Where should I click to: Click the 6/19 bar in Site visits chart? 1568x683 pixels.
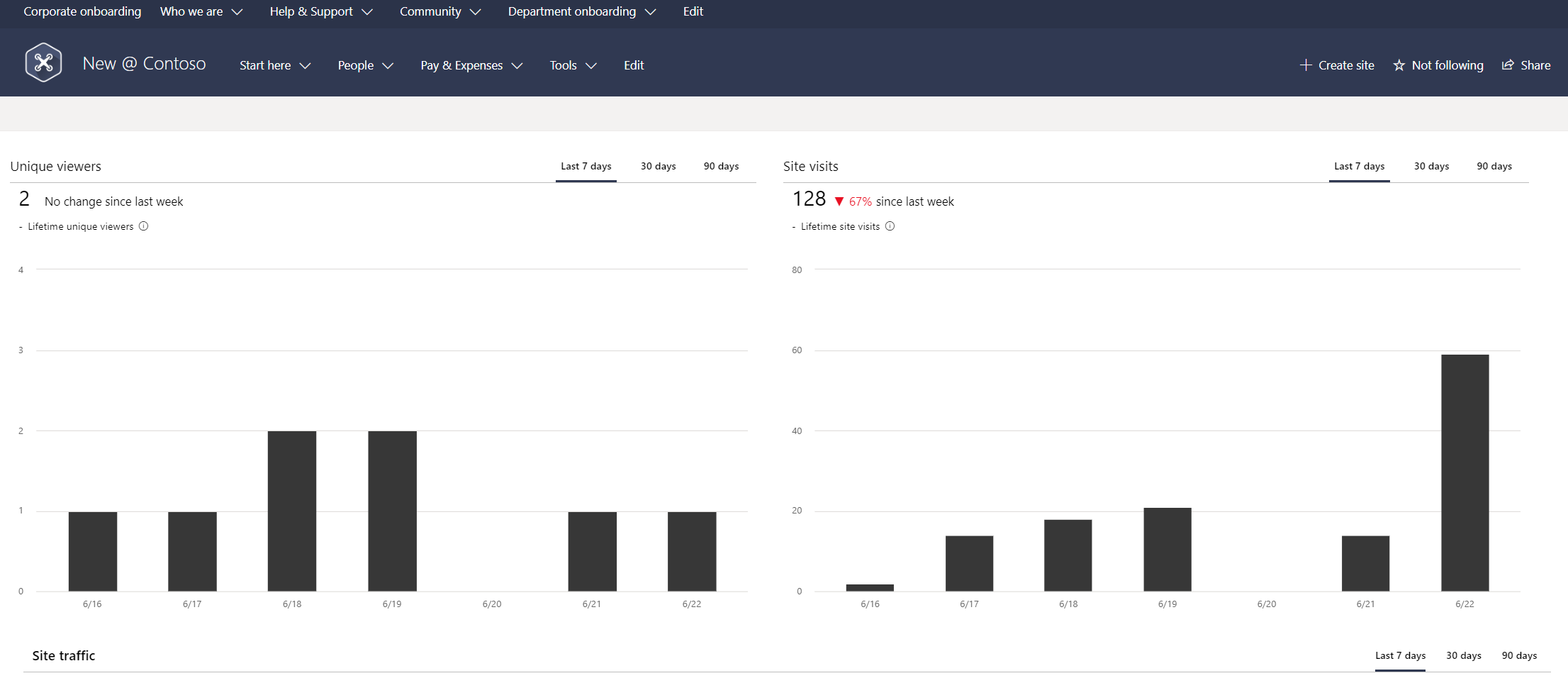tap(1167, 549)
